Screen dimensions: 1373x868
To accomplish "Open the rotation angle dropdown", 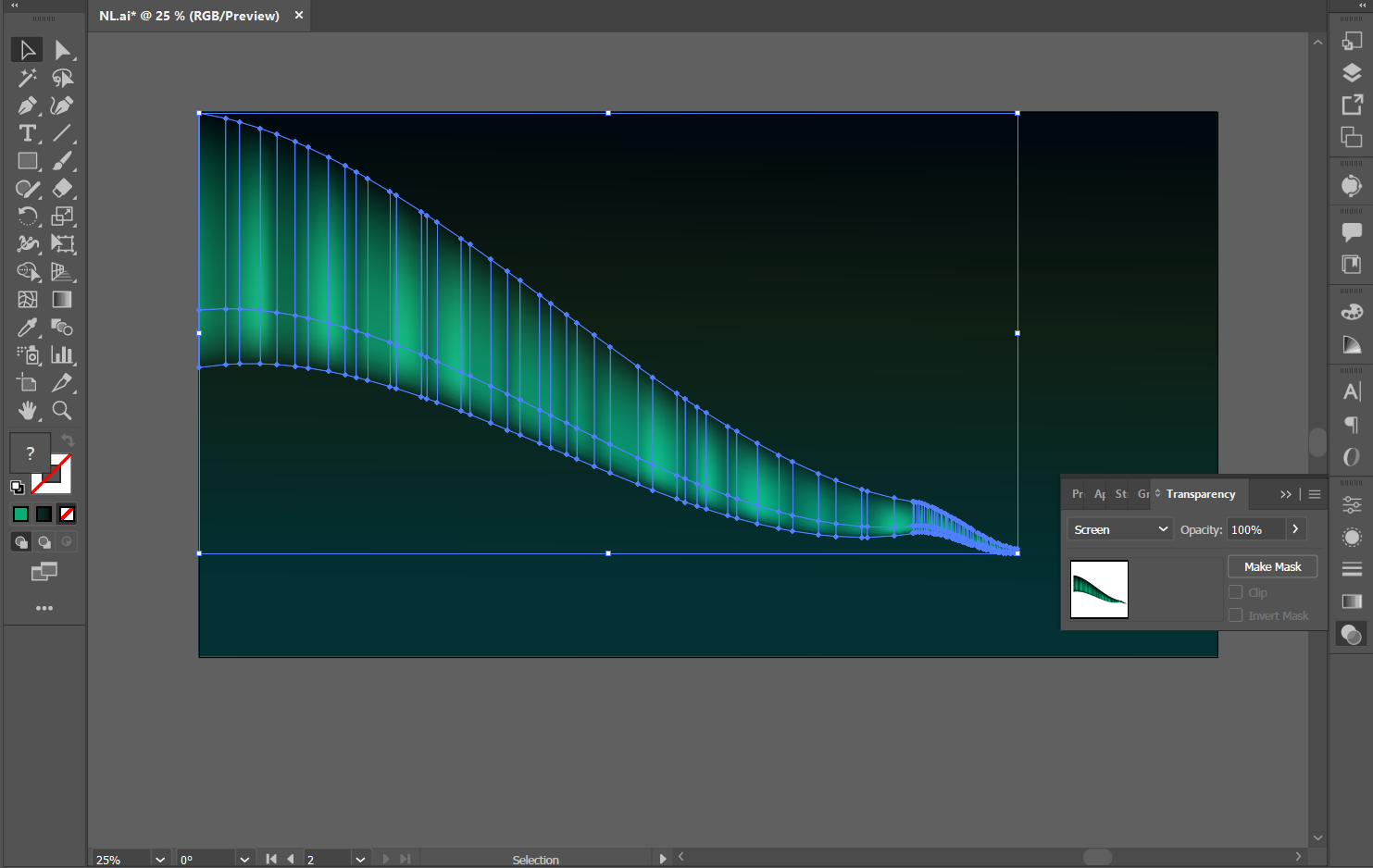I will (244, 860).
